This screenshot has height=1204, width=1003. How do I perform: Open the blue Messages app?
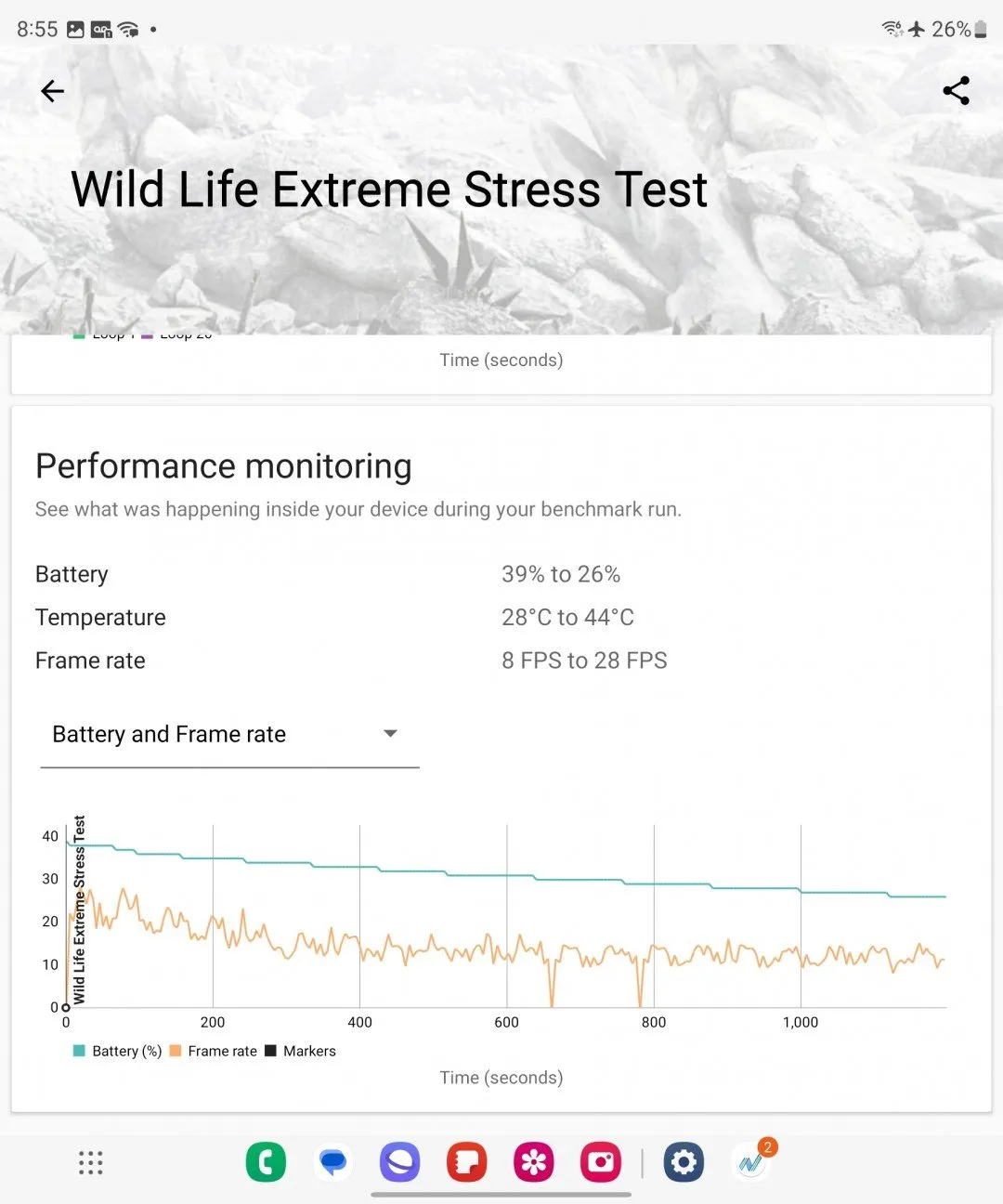click(x=332, y=1162)
